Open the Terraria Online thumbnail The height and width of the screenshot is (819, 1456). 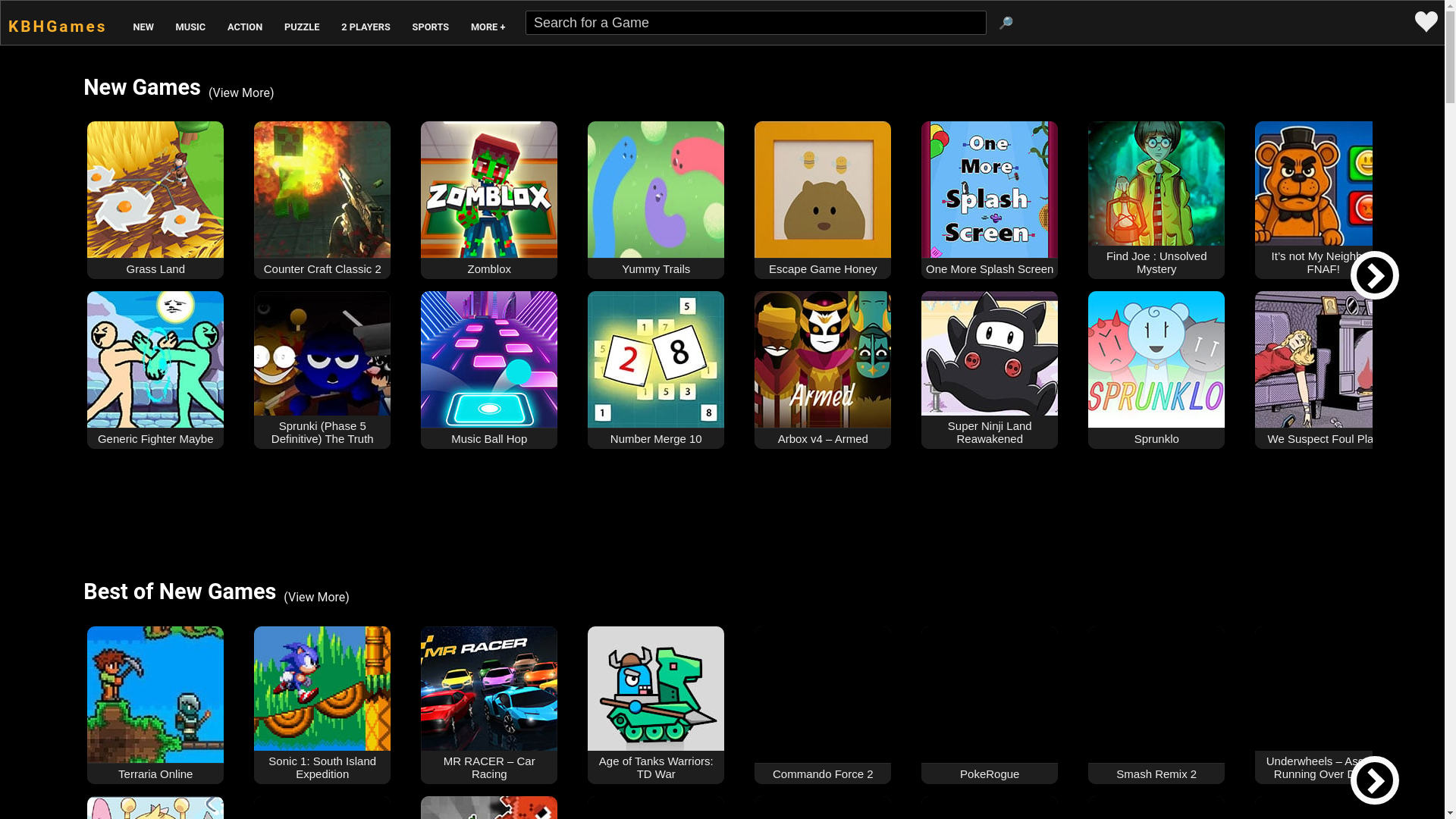click(x=155, y=695)
